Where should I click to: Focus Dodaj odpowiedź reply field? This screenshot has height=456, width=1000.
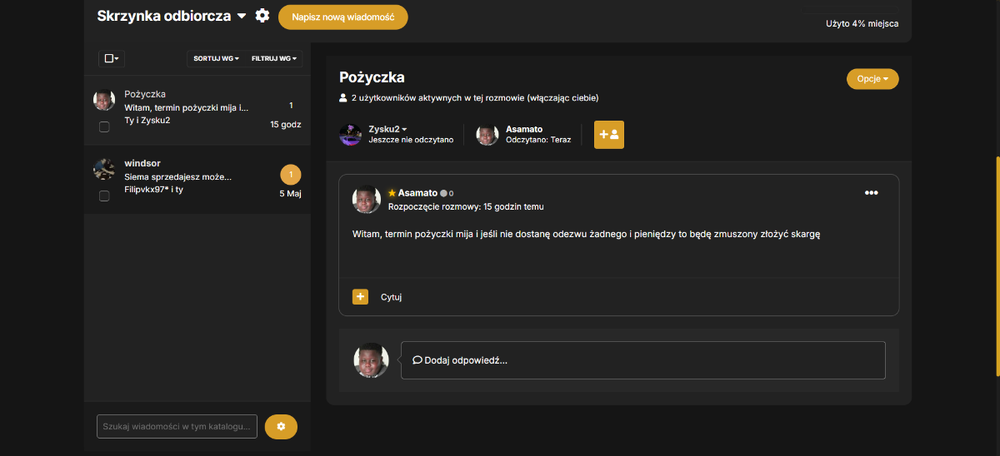643,360
